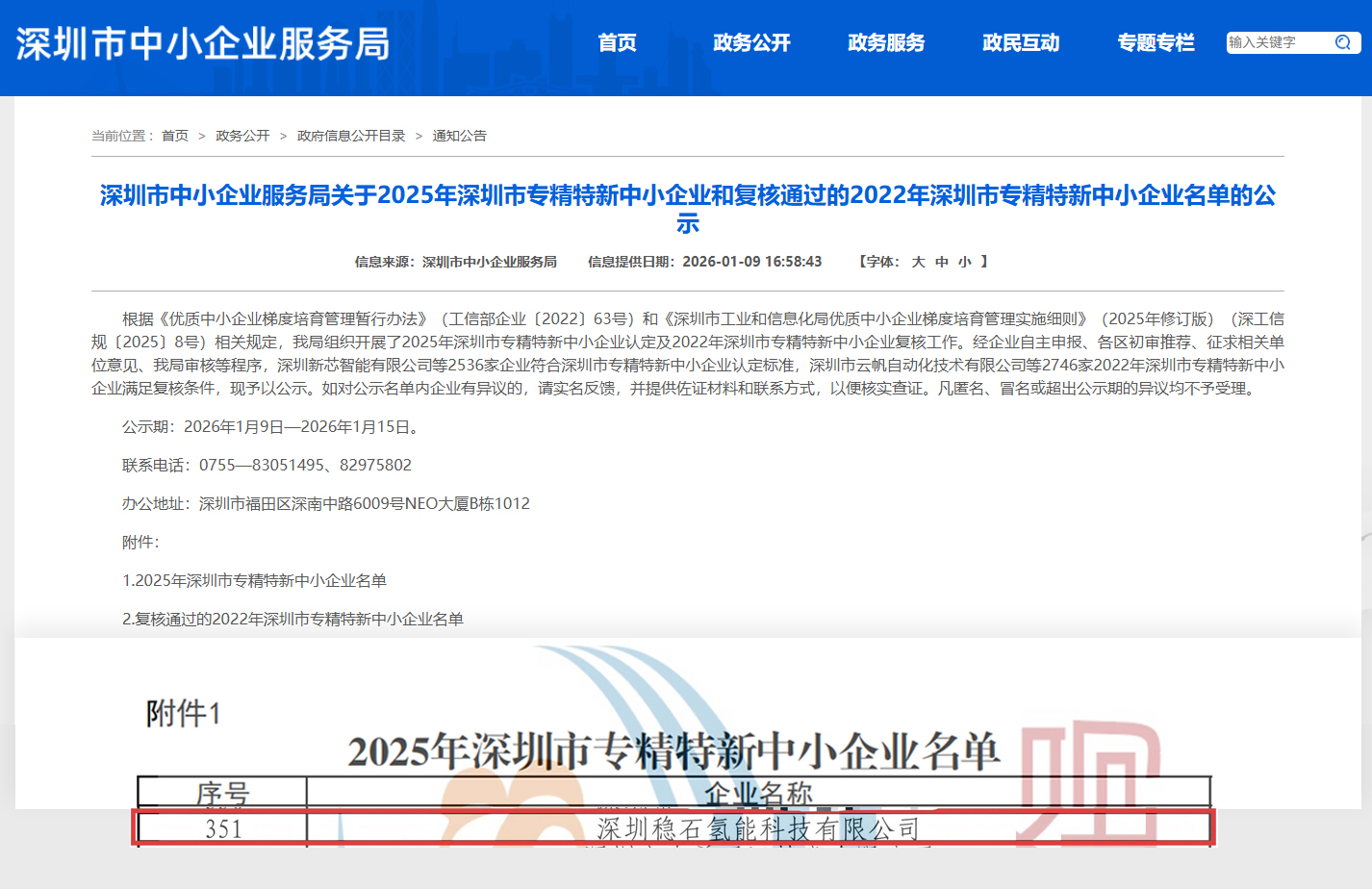Open 政府信息公开目录 breadcrumb link
The width and height of the screenshot is (1372, 889).
tap(351, 136)
